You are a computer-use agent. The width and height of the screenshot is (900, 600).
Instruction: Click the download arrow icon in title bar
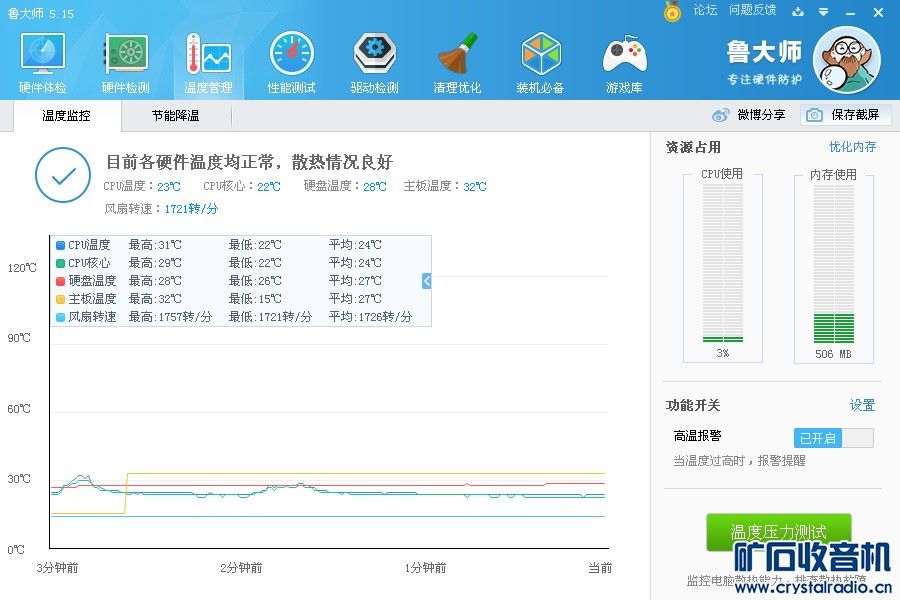pyautogui.click(x=798, y=11)
